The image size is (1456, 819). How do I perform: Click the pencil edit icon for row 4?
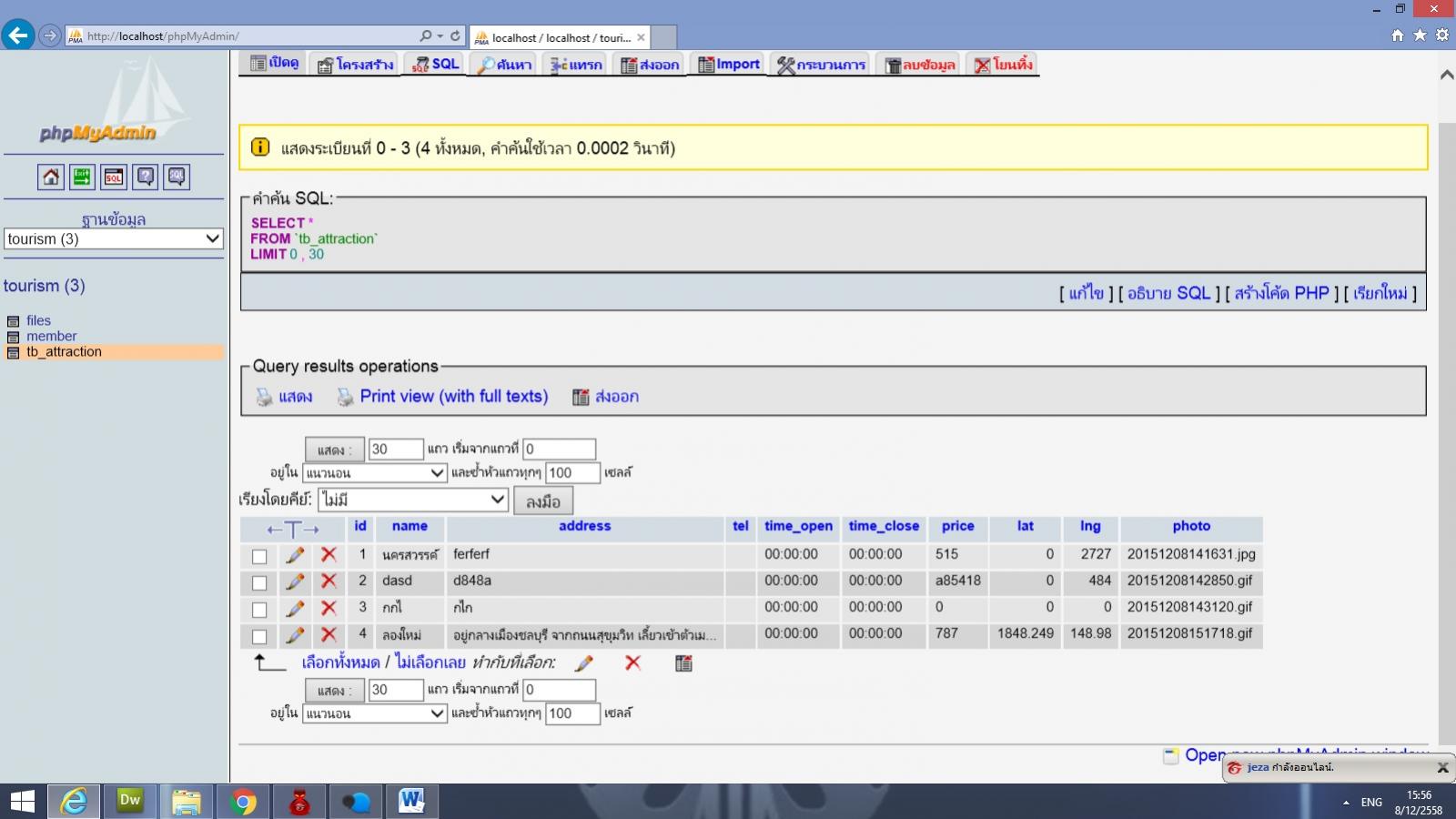coord(295,635)
